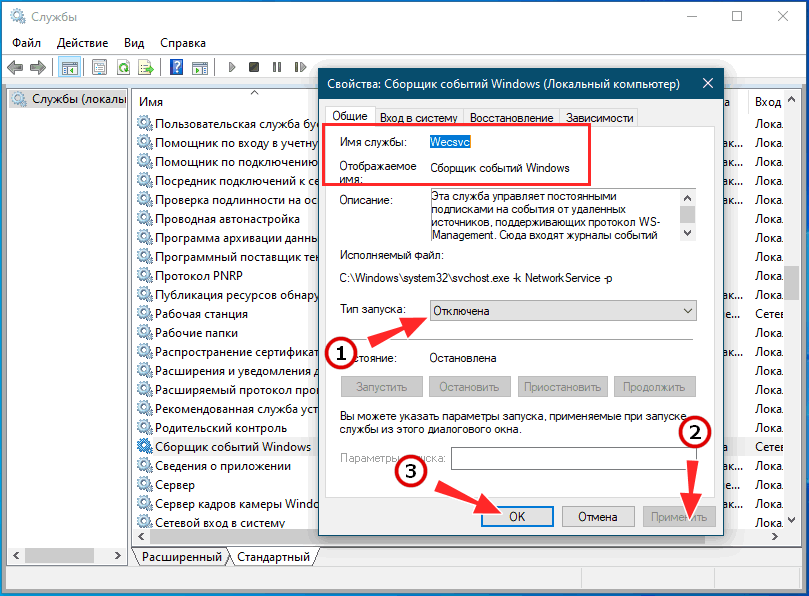Select Сервер кадров камеры Windows row
Image resolution: width=809 pixels, height=596 pixels.
(225, 503)
